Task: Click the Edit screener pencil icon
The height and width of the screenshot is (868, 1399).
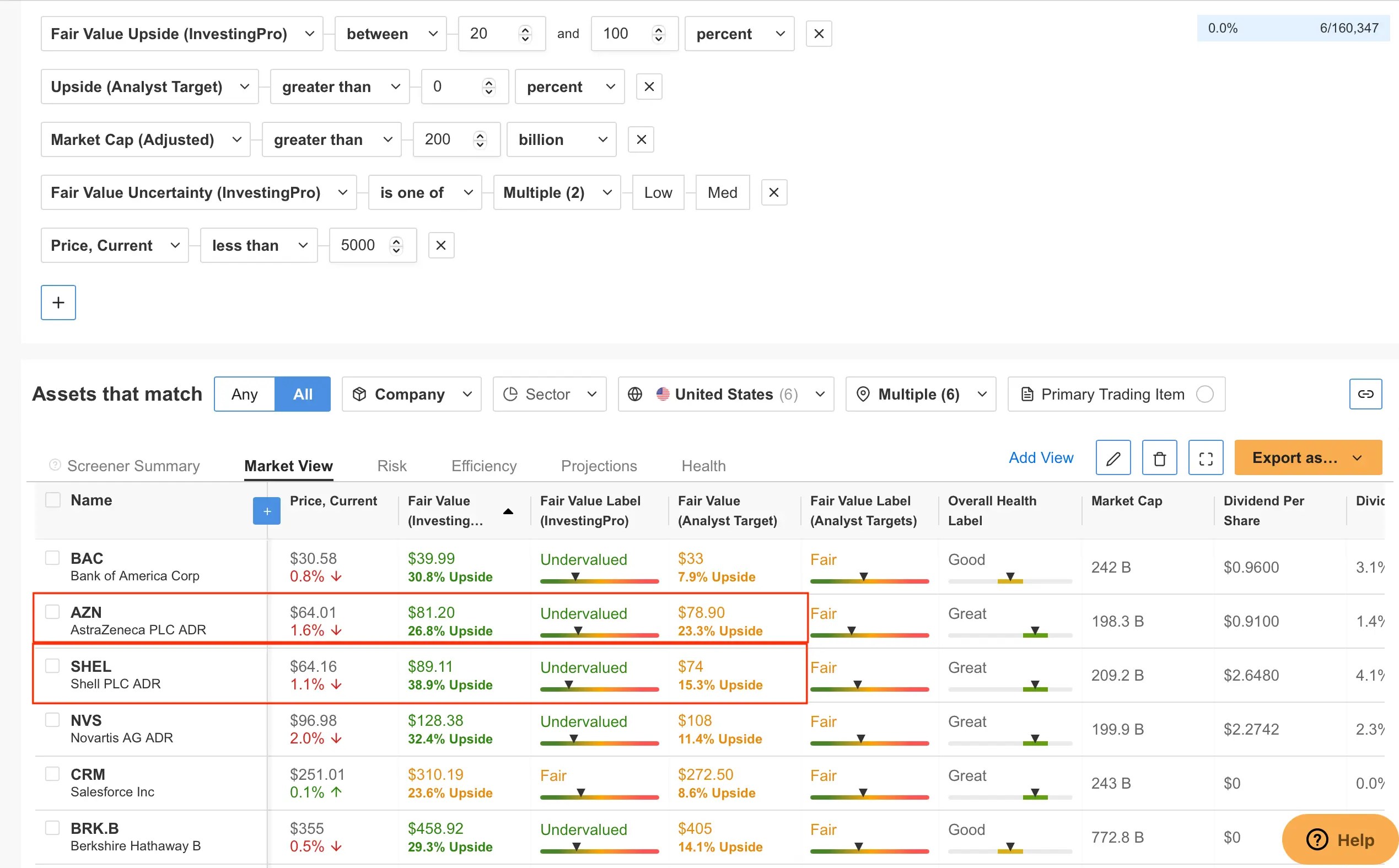Action: click(1112, 457)
